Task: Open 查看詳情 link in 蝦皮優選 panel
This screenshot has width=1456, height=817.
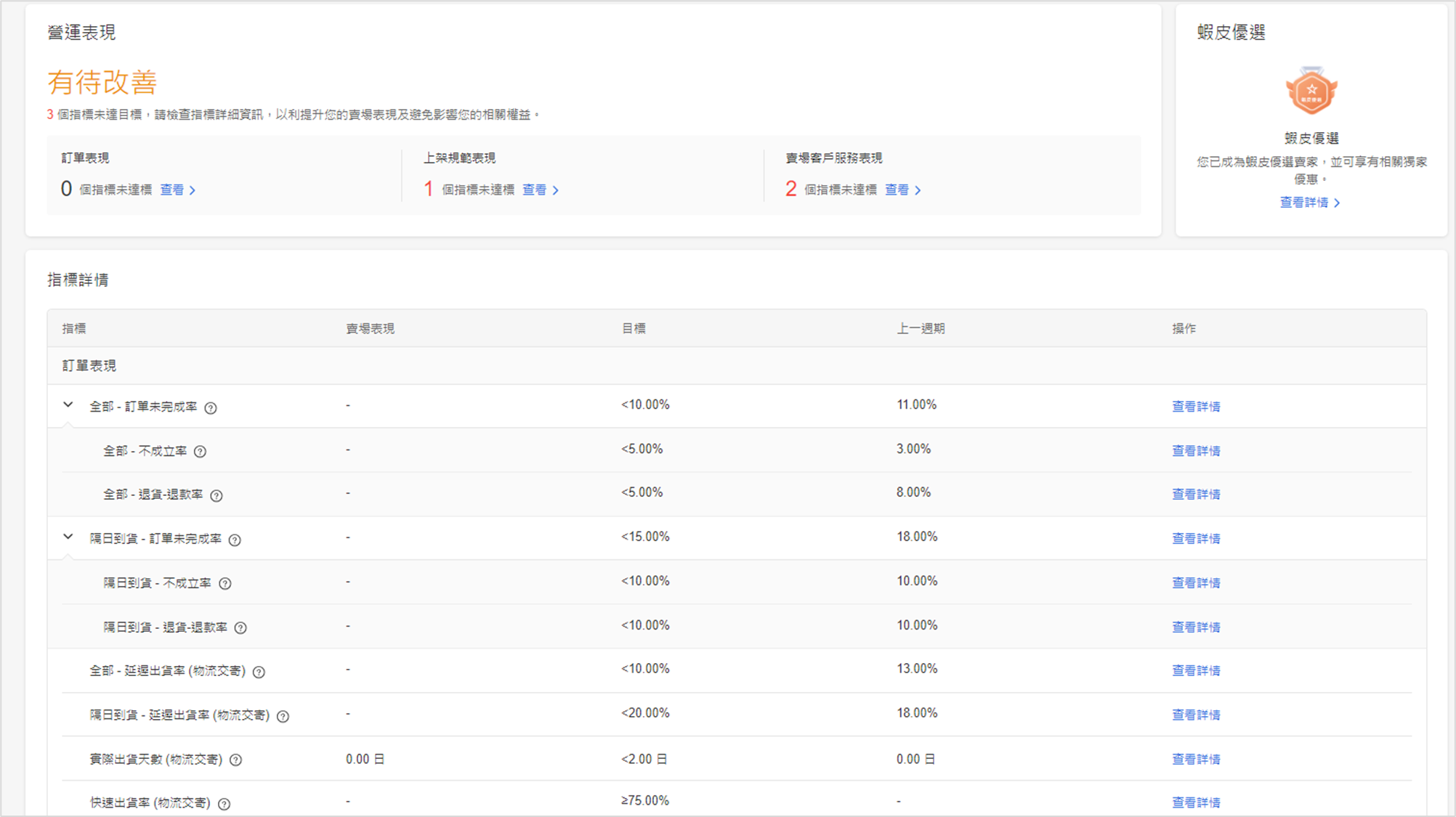Action: 1309,203
